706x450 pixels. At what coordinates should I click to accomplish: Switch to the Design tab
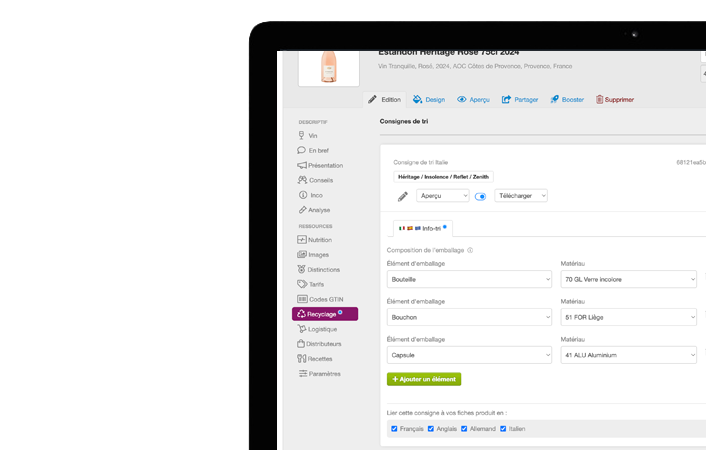coord(429,100)
